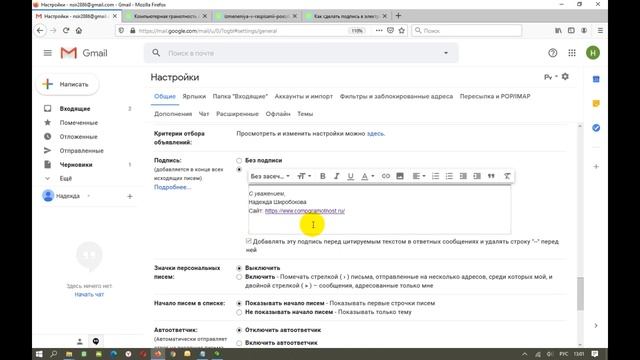
Task: Insert image icon in signature toolbar
Action: [400, 176]
